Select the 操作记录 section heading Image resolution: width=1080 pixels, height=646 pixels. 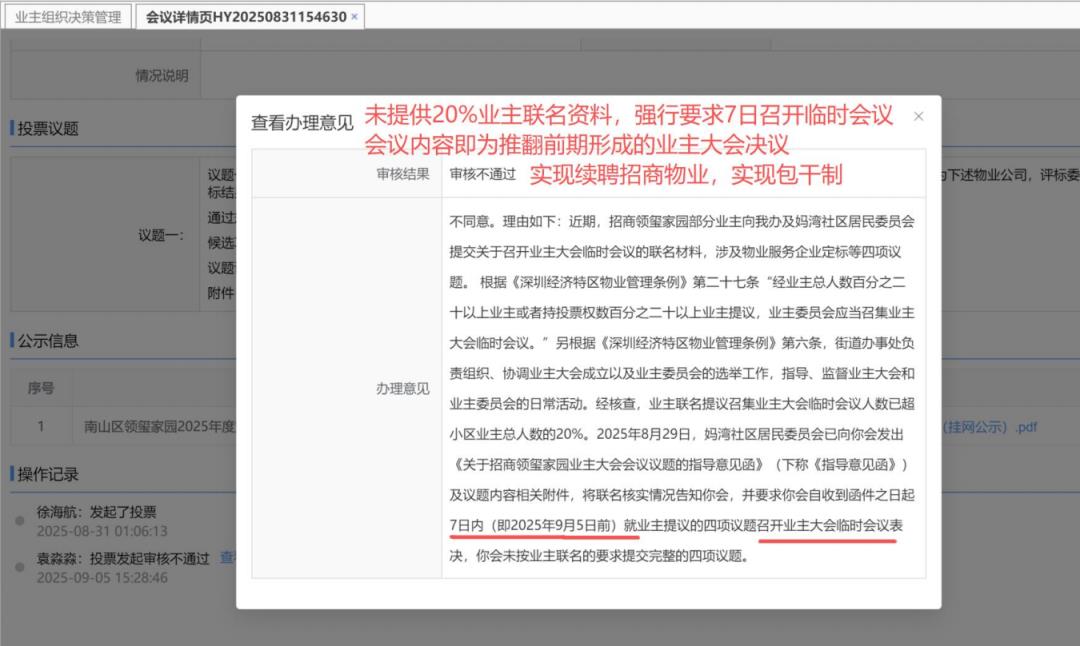[x=48, y=474]
